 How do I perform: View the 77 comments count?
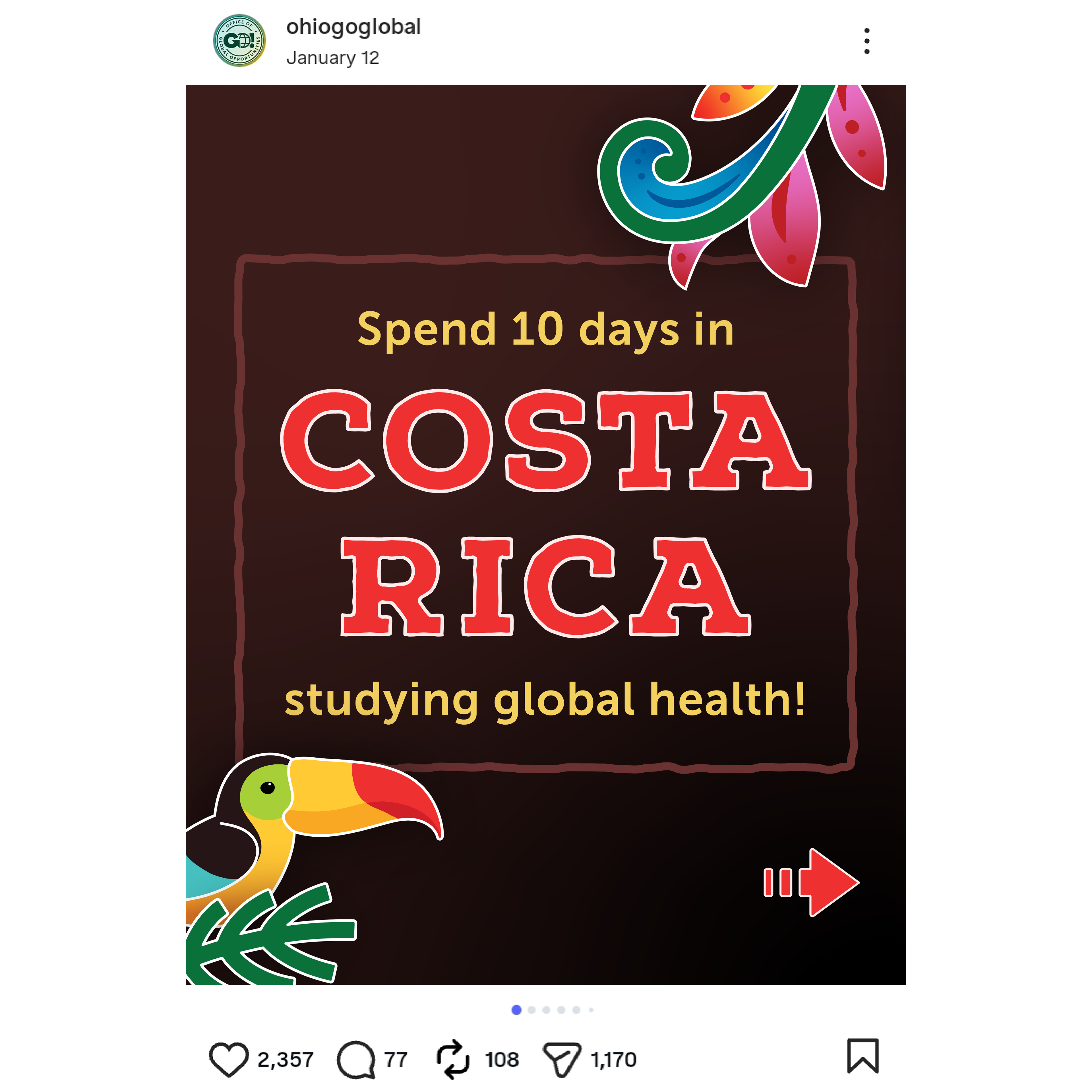point(396,1060)
